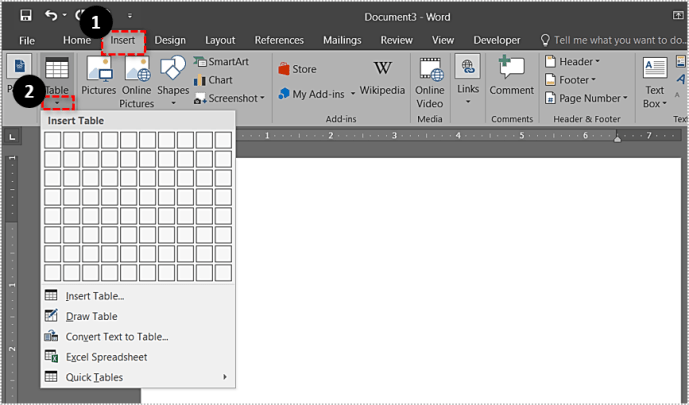Viewport: 689px width, 405px height.
Task: Choose Insert Table... from the menu
Action: [x=138, y=296]
